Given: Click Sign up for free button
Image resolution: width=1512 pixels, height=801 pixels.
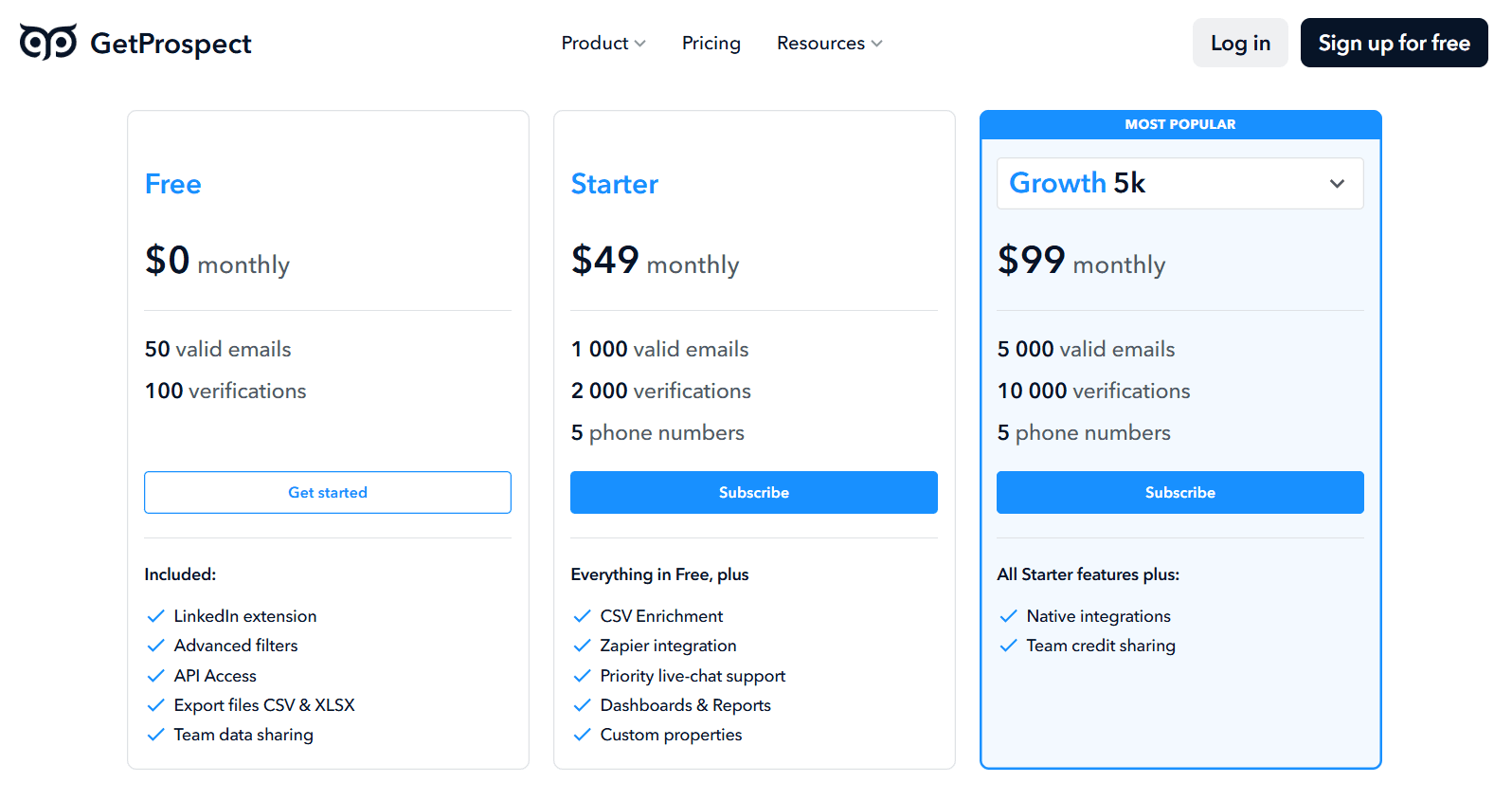Looking at the screenshot, I should (1394, 44).
